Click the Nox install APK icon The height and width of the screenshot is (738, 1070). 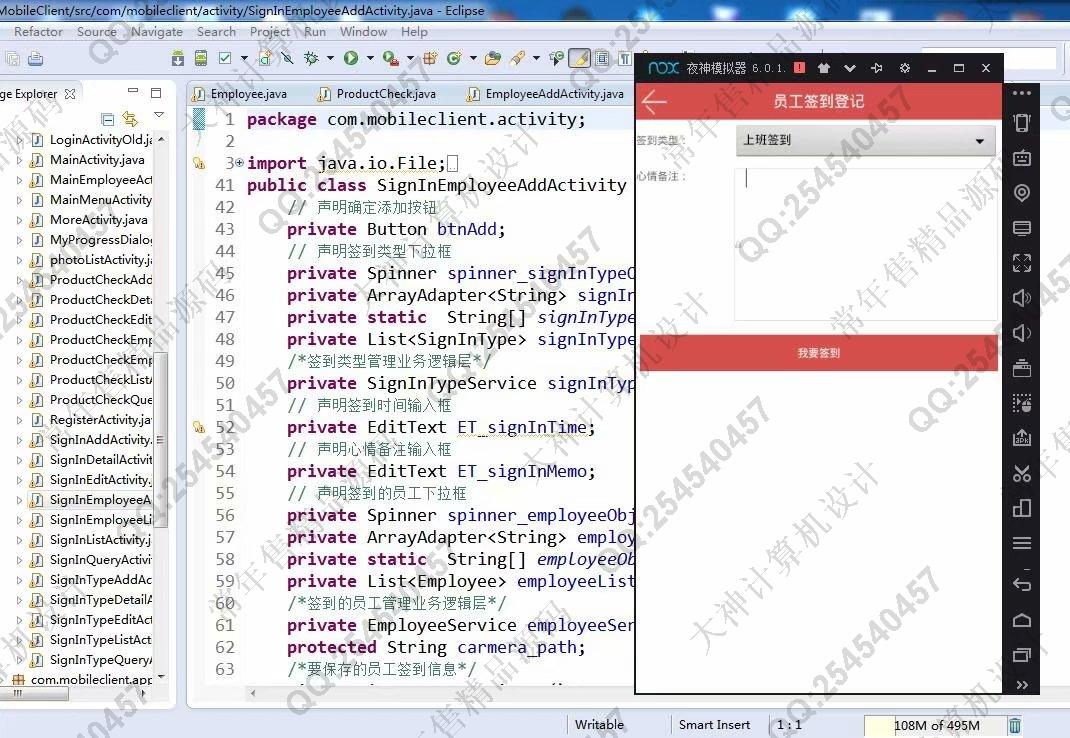click(x=1021, y=438)
